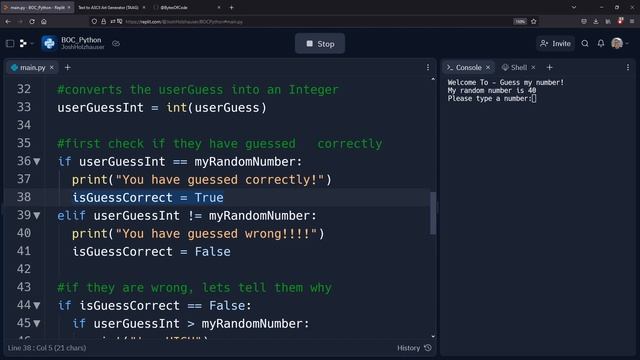
Task: Open the Firefox application menu
Action: (x=632, y=22)
